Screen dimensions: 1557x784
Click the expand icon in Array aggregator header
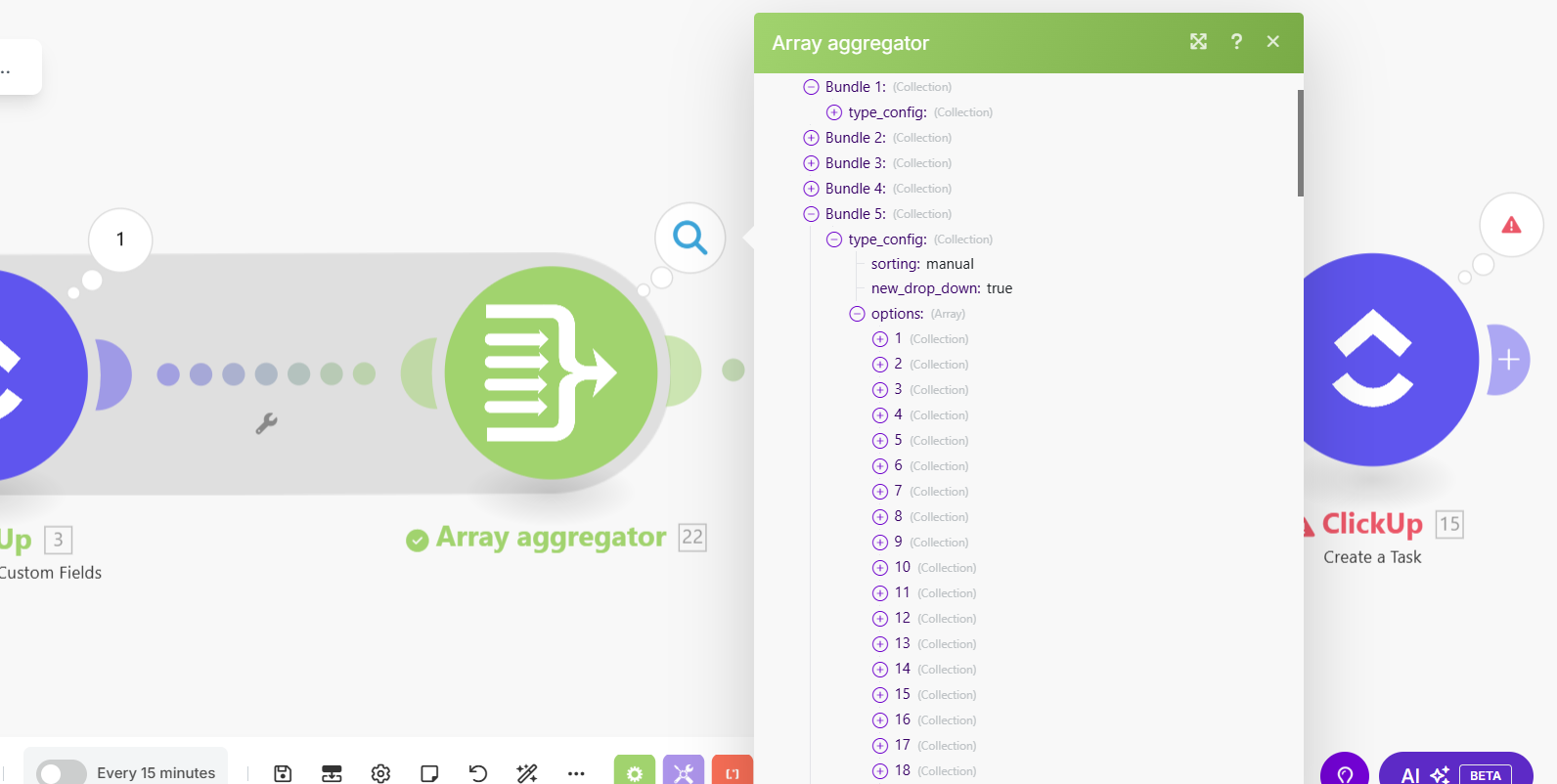tap(1198, 41)
